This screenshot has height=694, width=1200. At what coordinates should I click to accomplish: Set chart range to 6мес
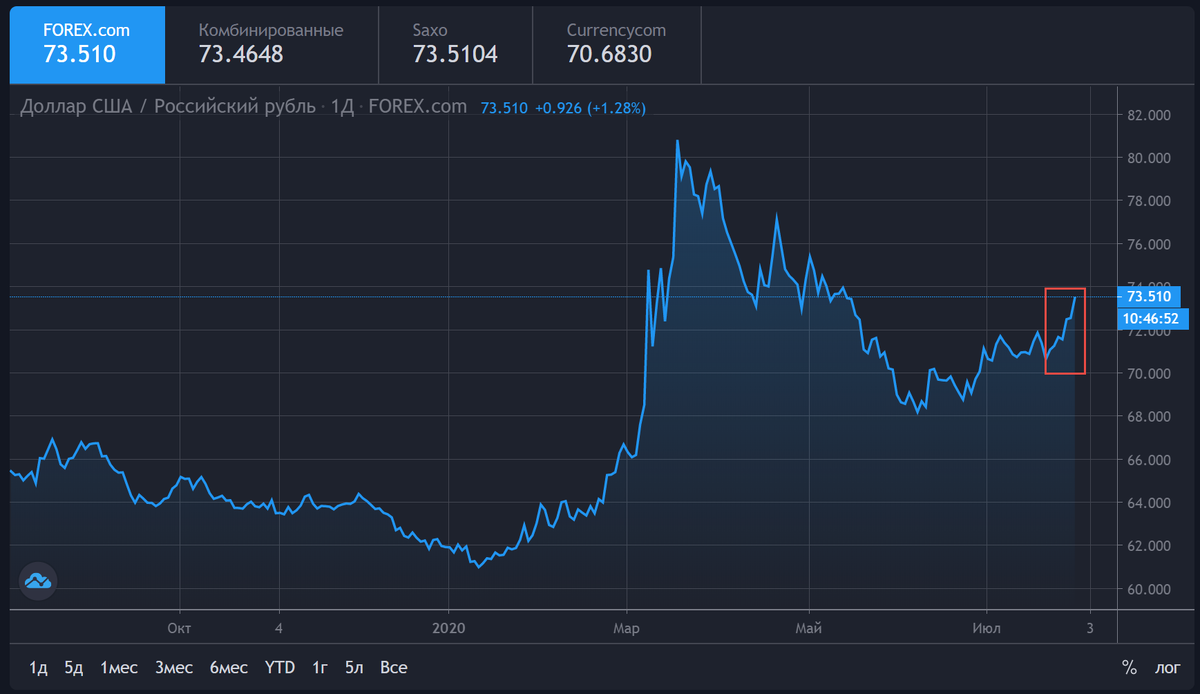click(x=229, y=667)
